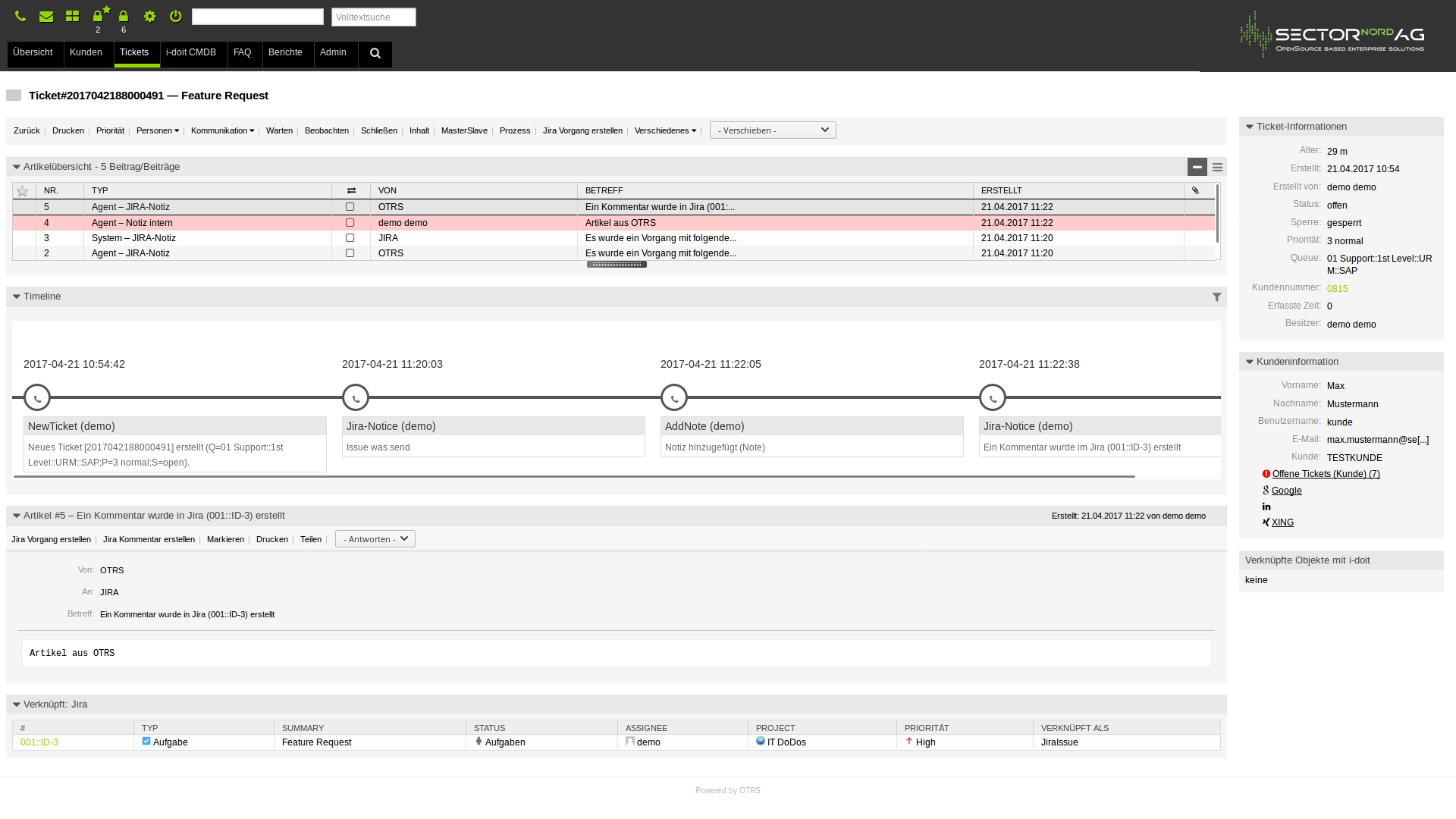
Task: Toggle checkbox for article 5
Action: [350, 207]
